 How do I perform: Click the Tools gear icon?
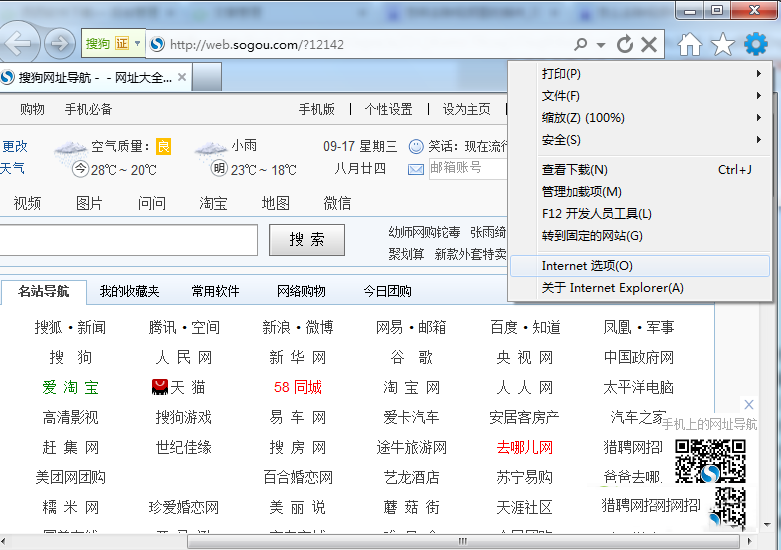click(x=756, y=44)
